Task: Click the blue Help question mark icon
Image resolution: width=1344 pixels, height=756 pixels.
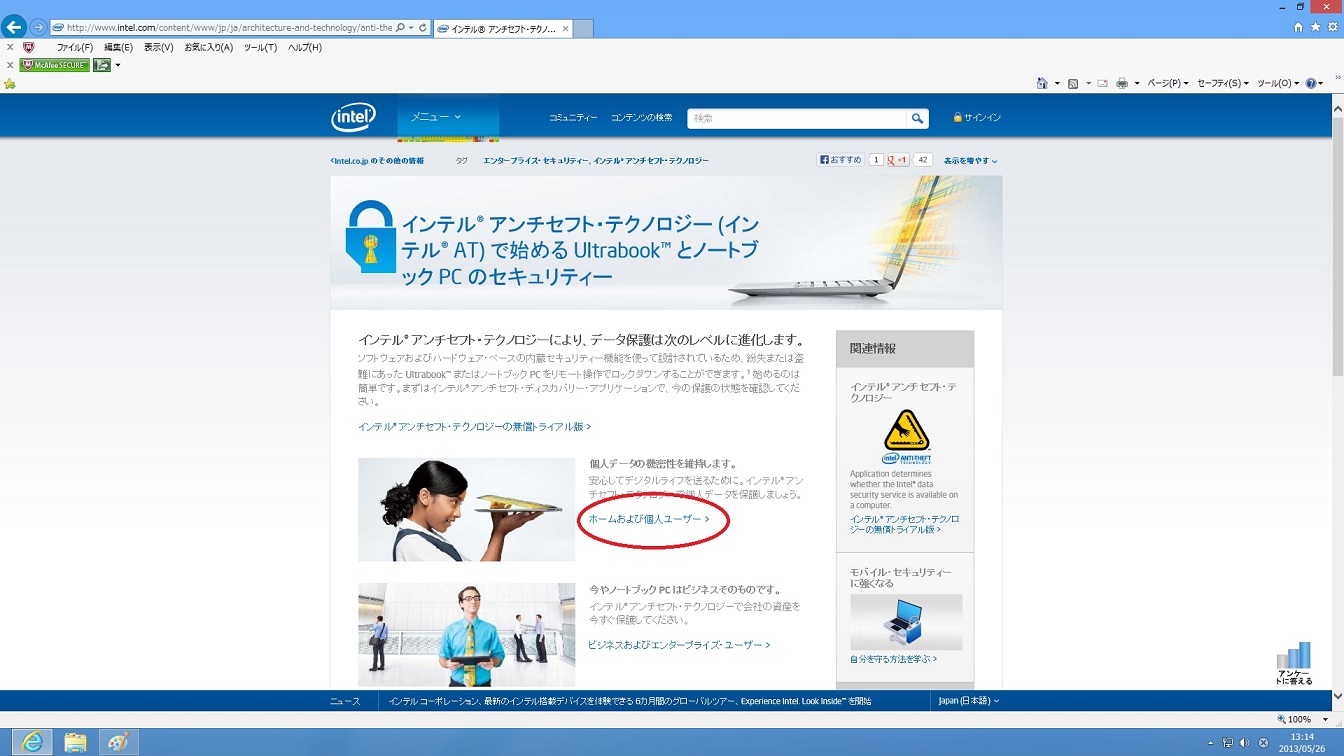Action: click(x=1311, y=83)
